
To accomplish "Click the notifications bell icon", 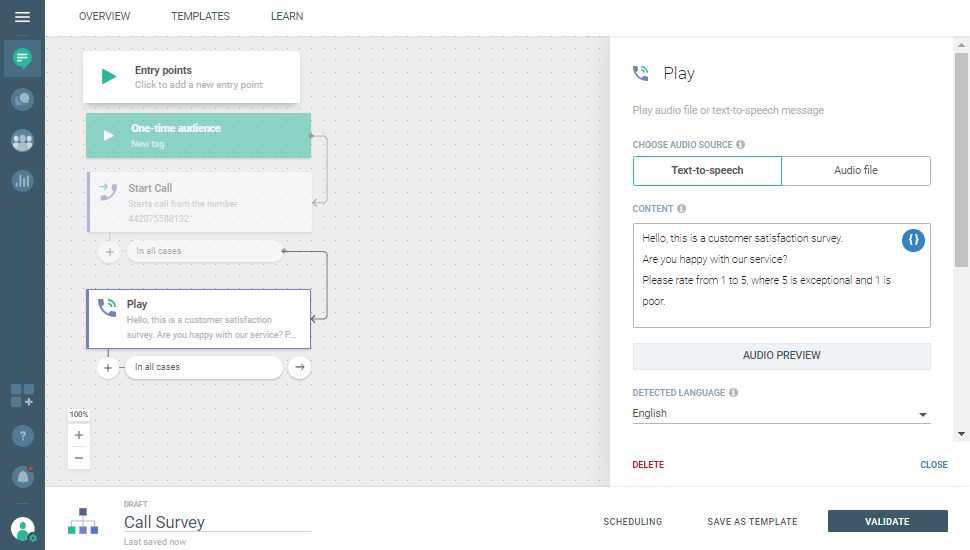I will 22,477.
